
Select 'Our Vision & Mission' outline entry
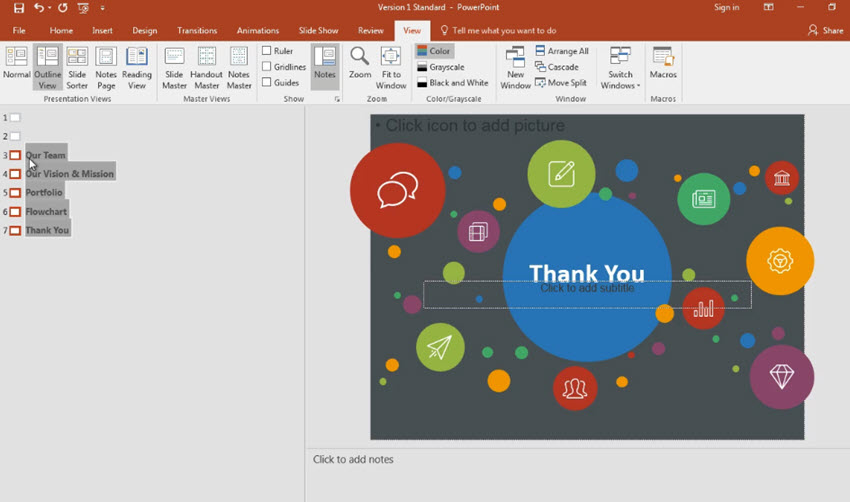pos(69,173)
